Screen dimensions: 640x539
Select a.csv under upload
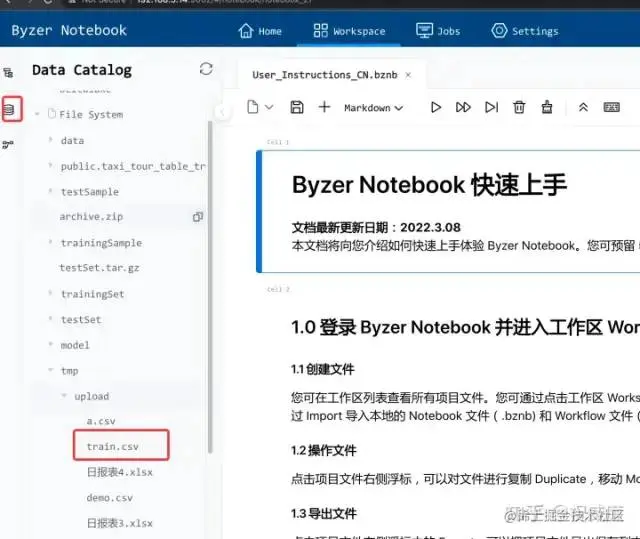coord(101,421)
